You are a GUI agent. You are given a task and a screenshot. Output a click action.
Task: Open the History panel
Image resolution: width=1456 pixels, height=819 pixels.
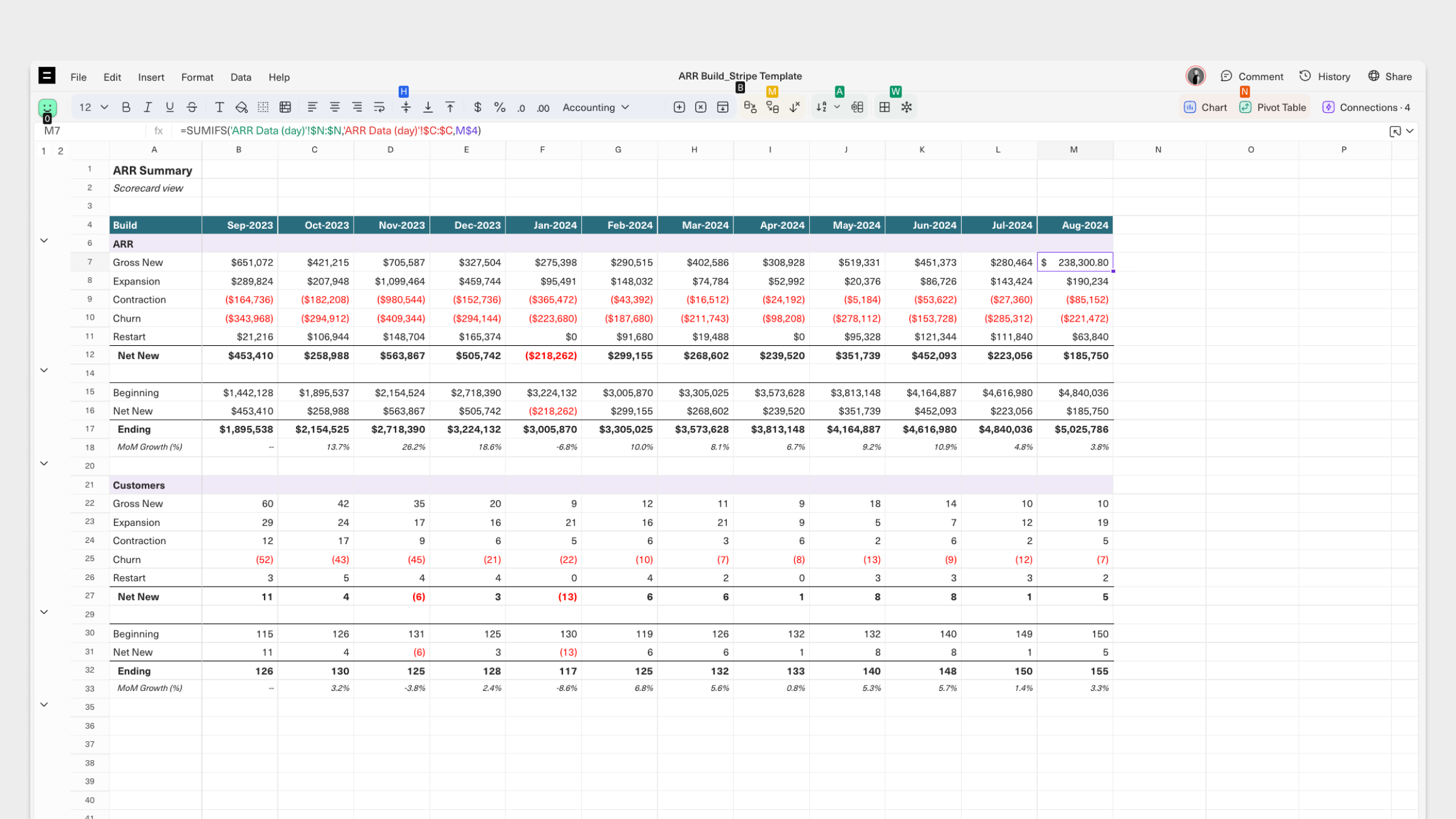point(1325,76)
